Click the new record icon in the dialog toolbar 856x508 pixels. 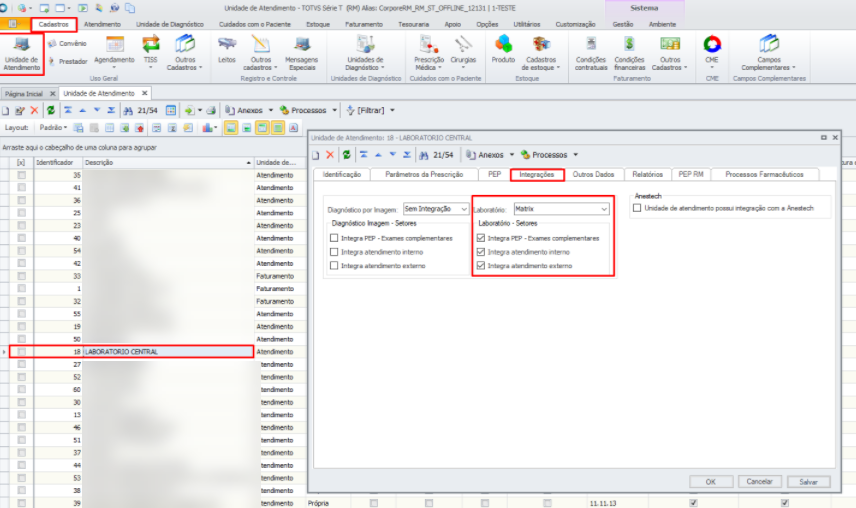point(316,155)
